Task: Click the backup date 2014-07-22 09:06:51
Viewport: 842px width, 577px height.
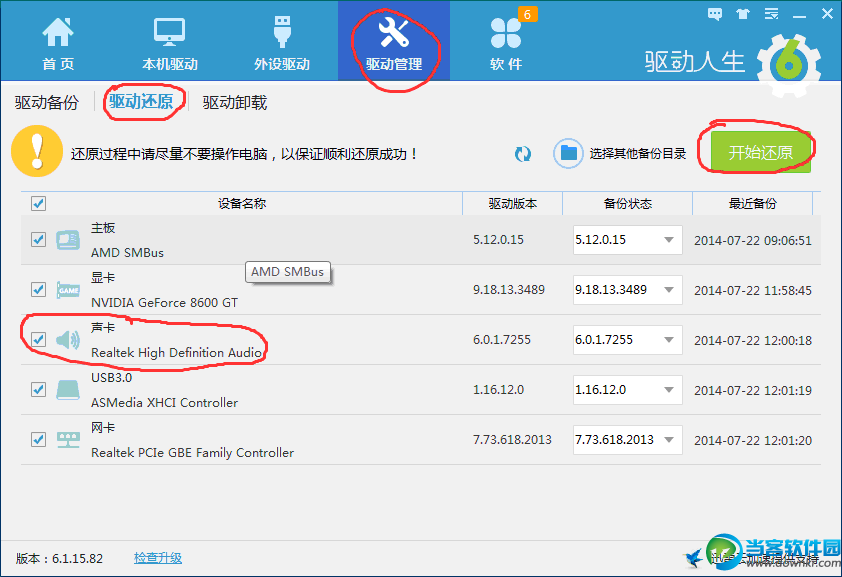Action: tap(753, 240)
